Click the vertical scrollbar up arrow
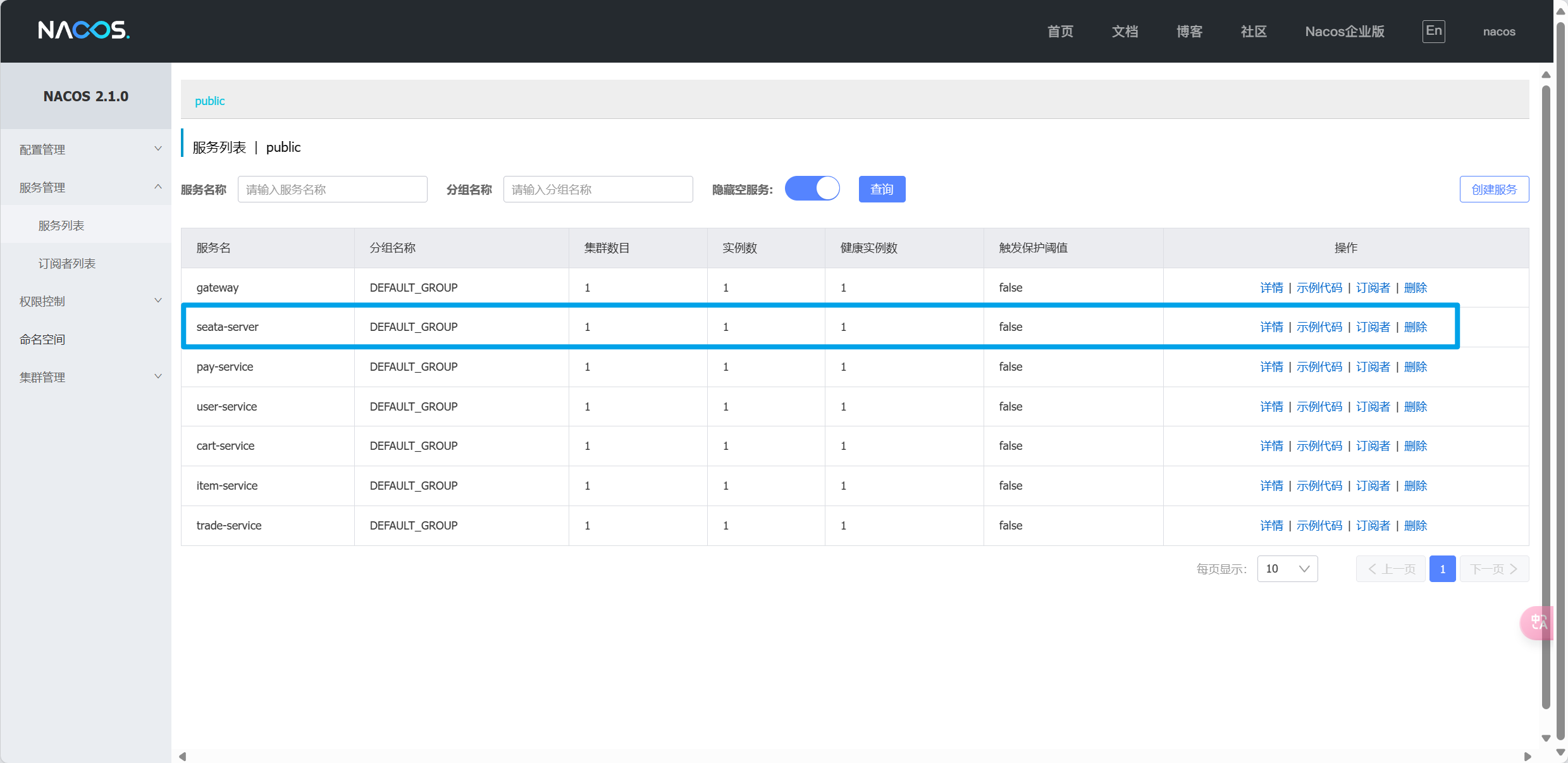Screen dimensions: 1568x763 point(1546,75)
